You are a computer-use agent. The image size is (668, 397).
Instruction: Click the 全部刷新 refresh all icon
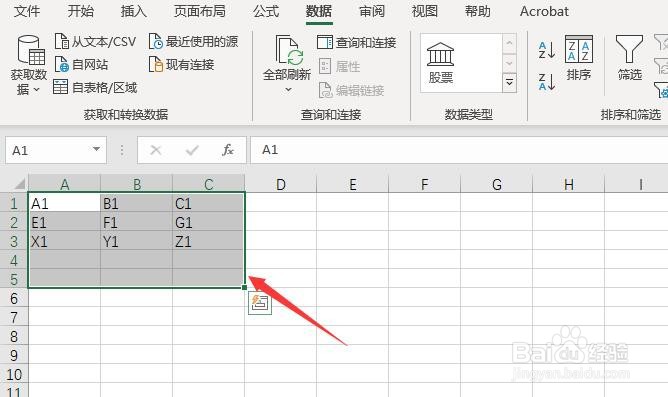coord(289,50)
